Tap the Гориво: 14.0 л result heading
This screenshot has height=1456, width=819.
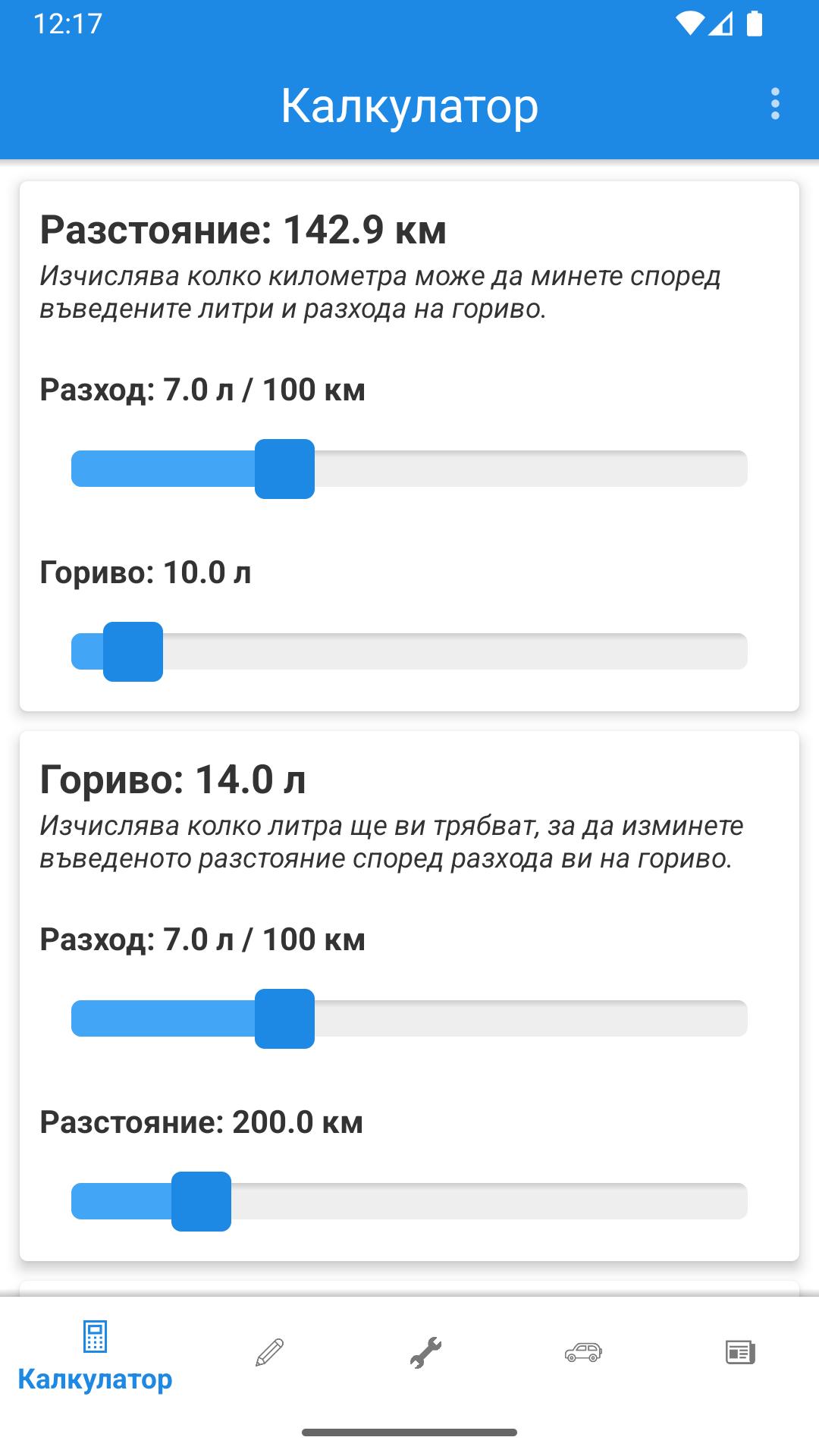pos(173,780)
